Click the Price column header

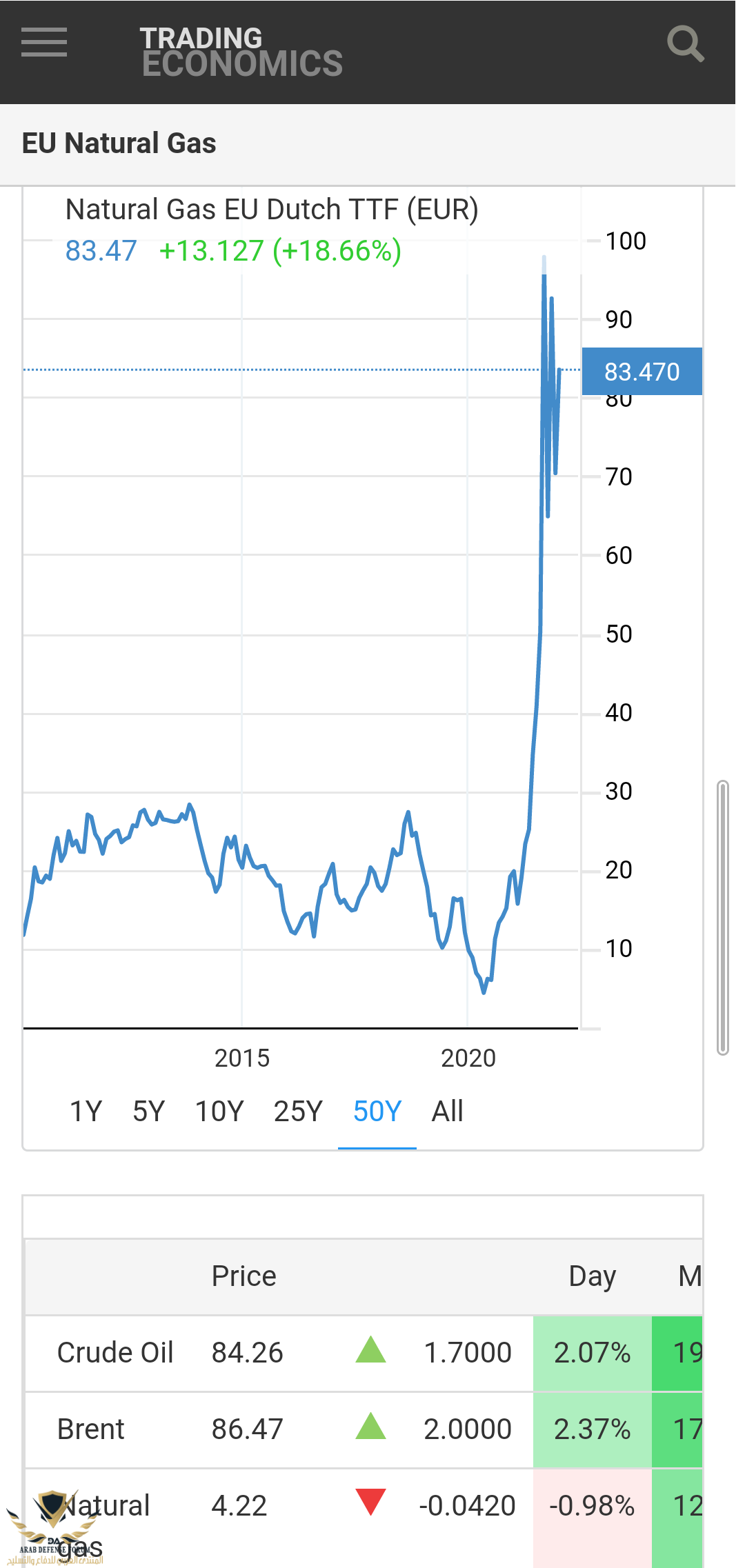coord(244,1276)
